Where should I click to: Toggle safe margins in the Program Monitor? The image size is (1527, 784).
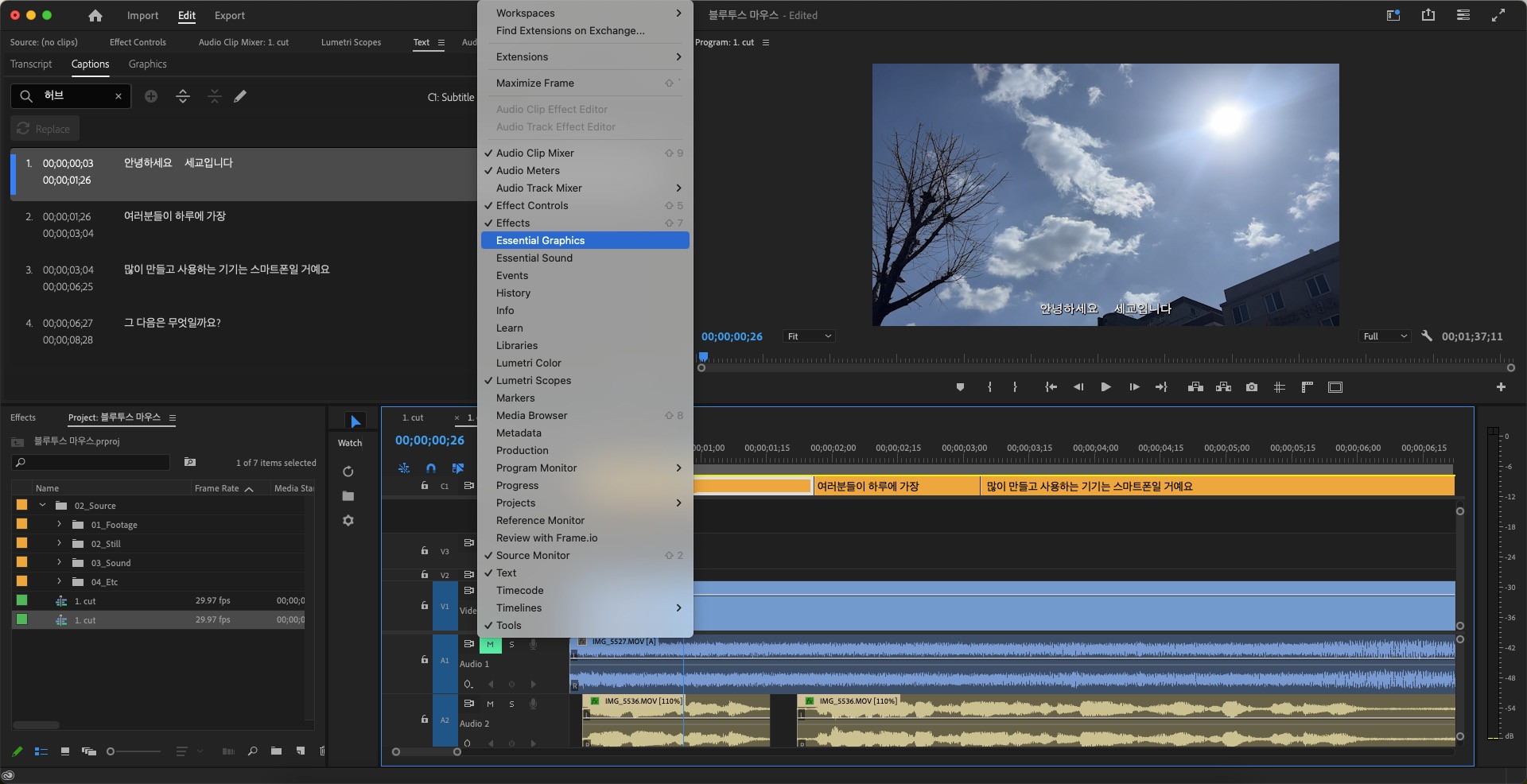click(1335, 387)
